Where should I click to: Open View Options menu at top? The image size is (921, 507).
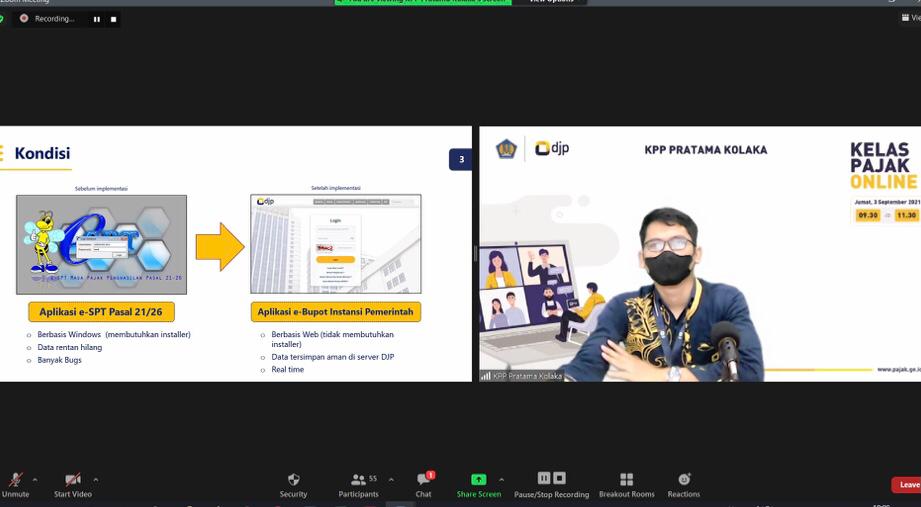coord(550,2)
